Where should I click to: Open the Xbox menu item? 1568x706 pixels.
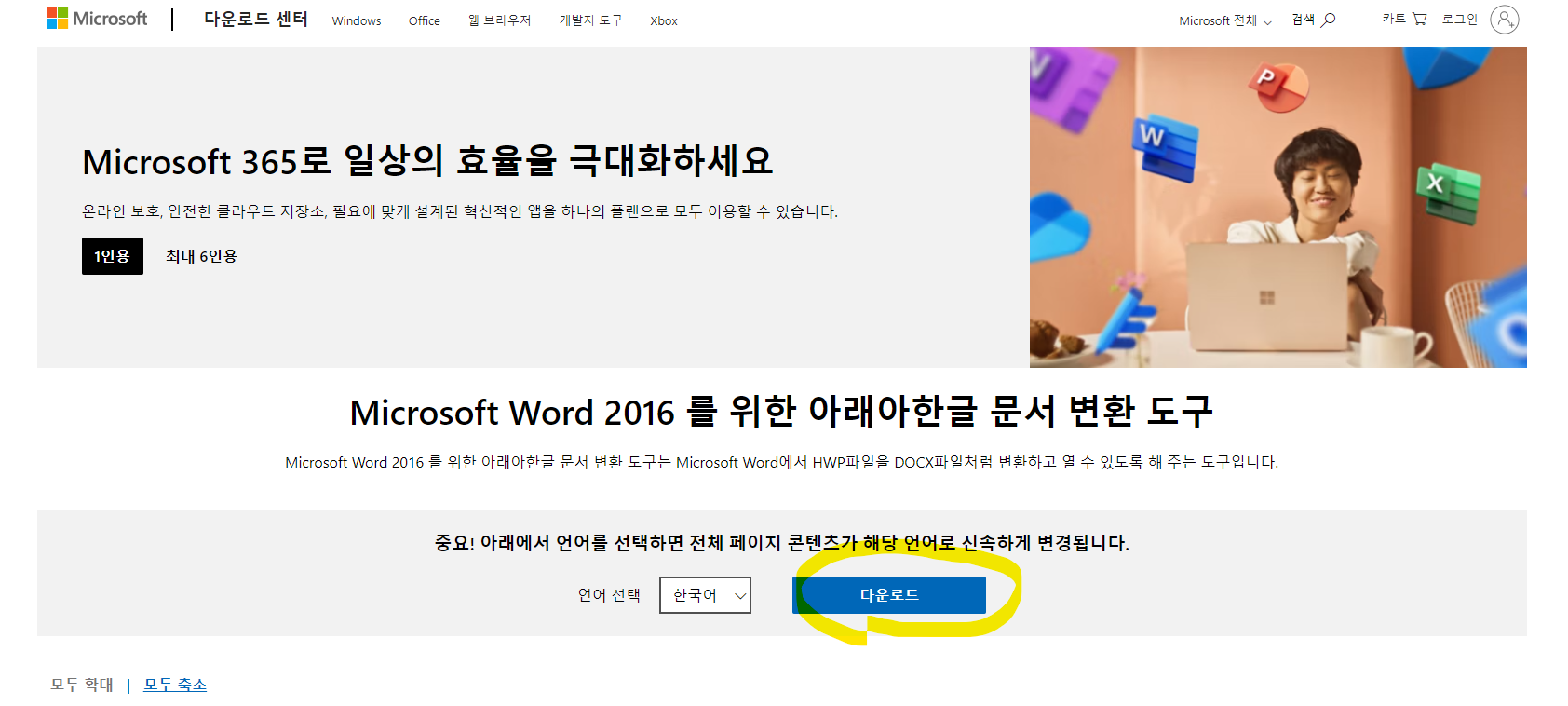664,20
